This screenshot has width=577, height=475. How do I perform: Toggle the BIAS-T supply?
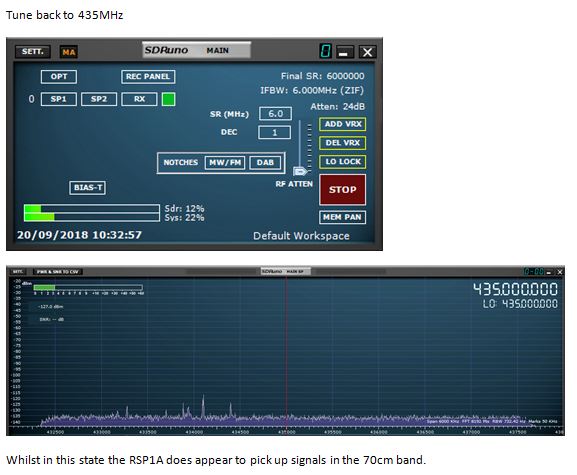click(88, 188)
